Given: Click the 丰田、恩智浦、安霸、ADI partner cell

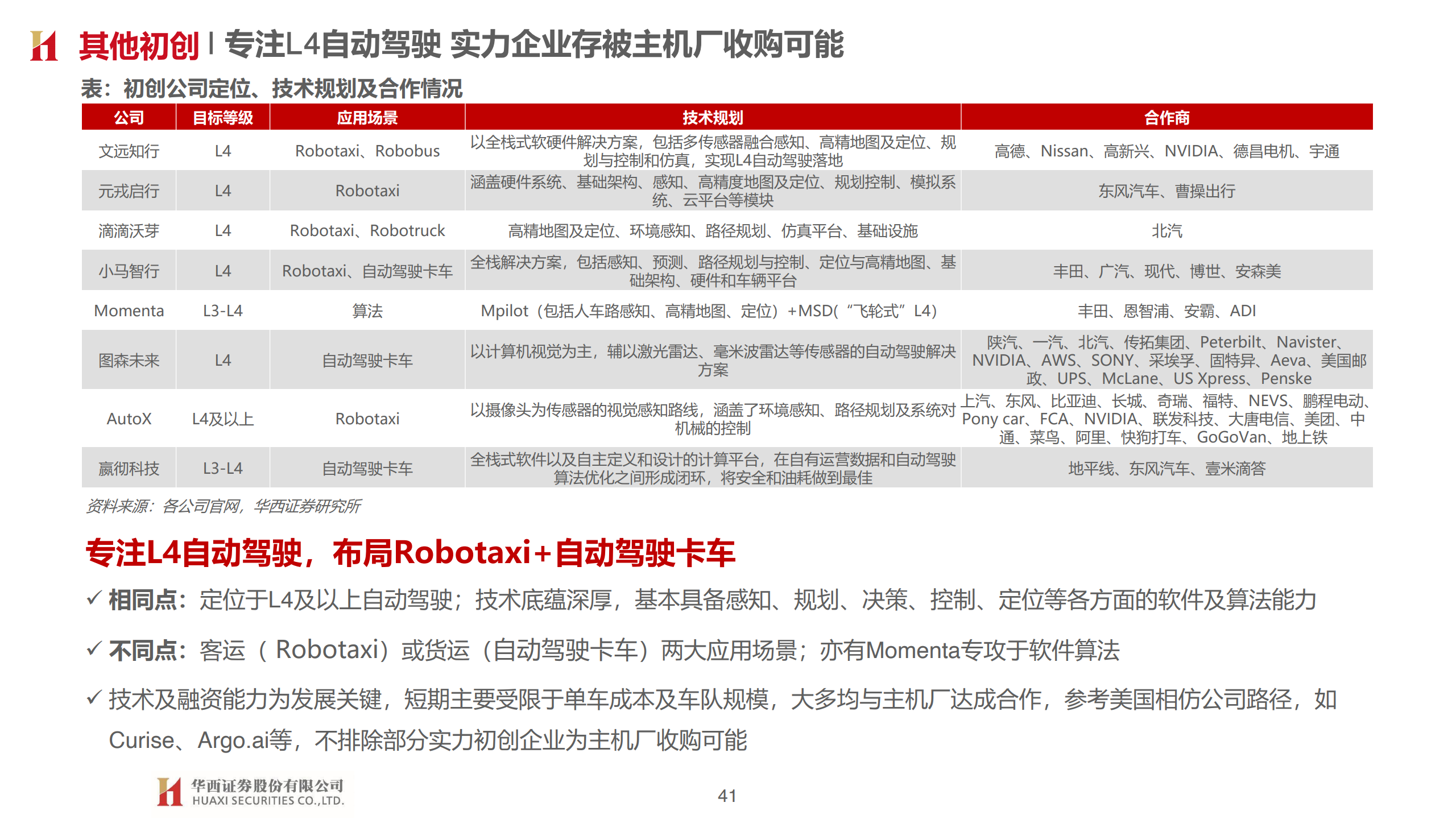Looking at the screenshot, I should click(1167, 311).
